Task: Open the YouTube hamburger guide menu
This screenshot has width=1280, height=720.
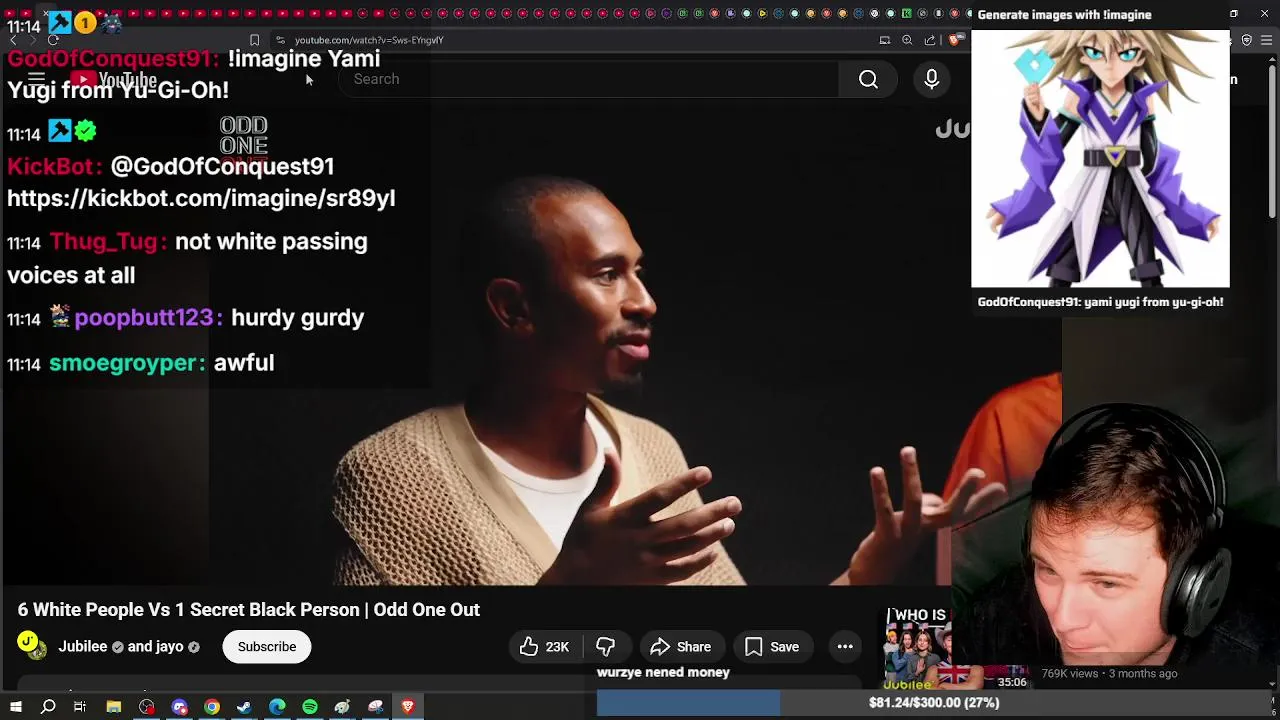Action: coord(36,79)
